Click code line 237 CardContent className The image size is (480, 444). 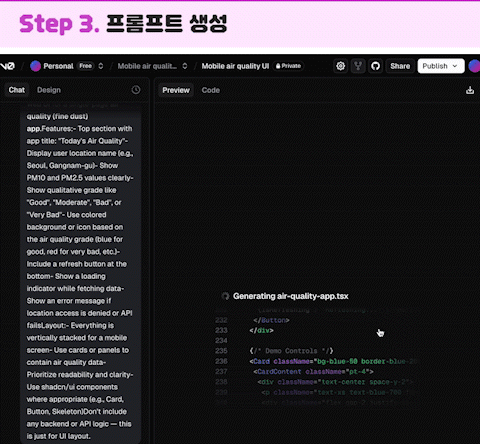point(313,371)
